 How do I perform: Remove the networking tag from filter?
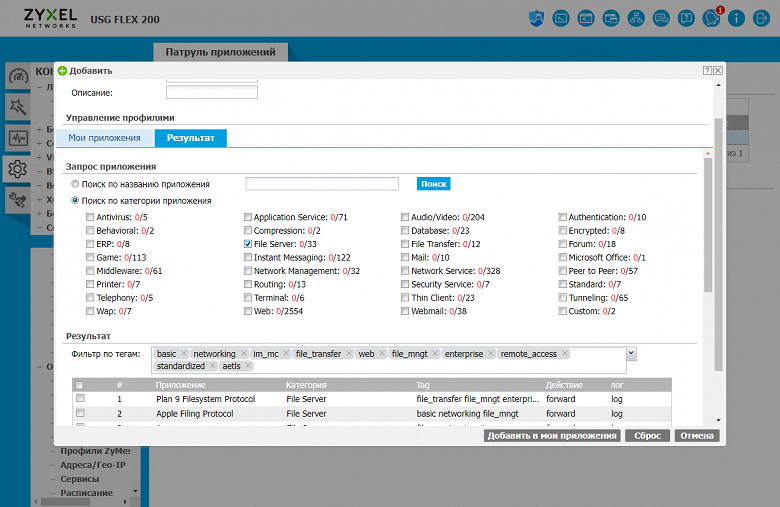(243, 353)
